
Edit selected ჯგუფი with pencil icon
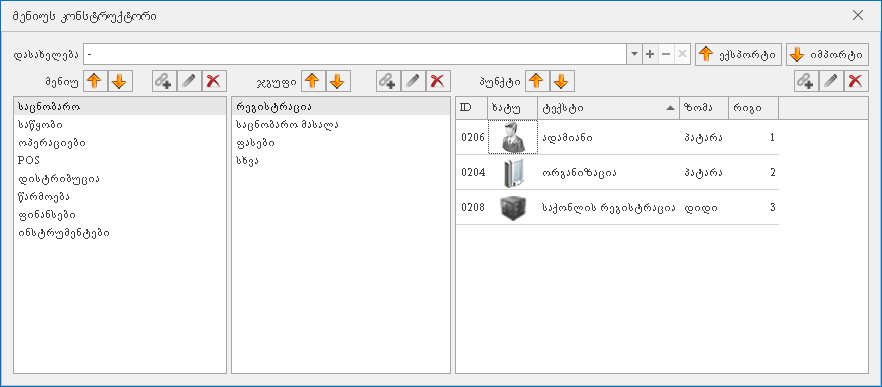tap(413, 82)
